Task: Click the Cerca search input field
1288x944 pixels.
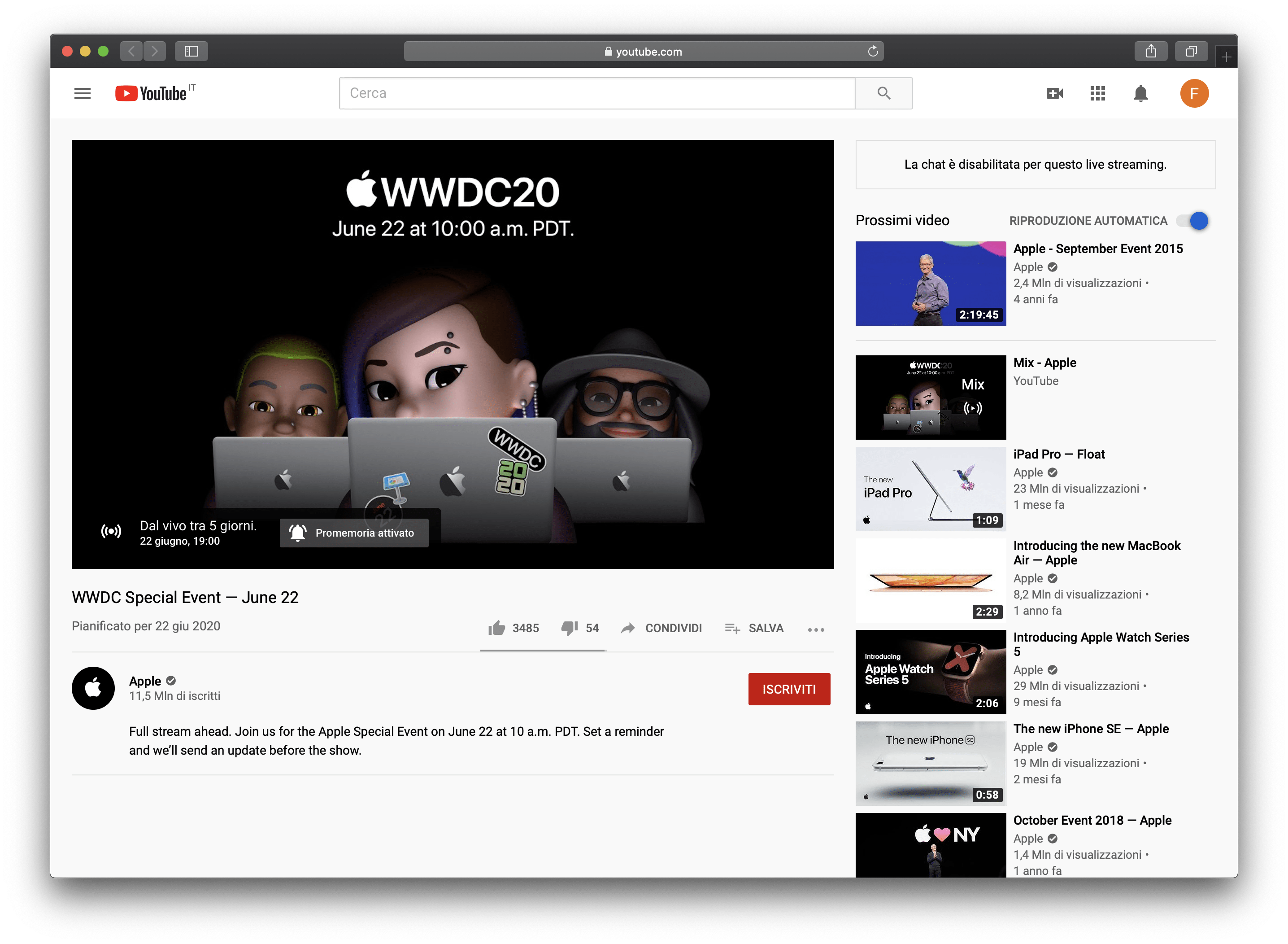Action: coord(596,93)
